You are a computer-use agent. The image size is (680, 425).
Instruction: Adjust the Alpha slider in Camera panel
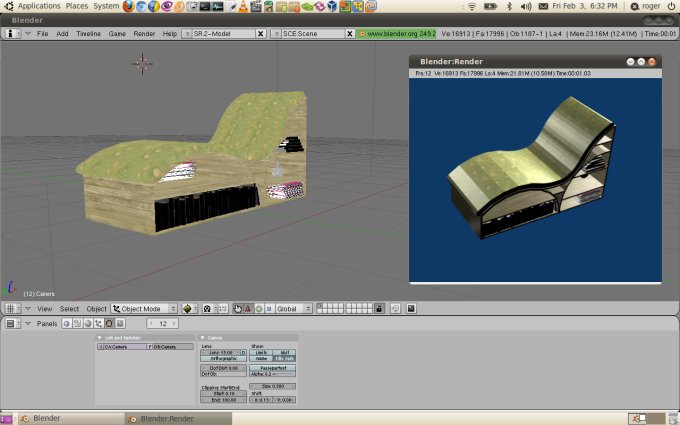(273, 373)
